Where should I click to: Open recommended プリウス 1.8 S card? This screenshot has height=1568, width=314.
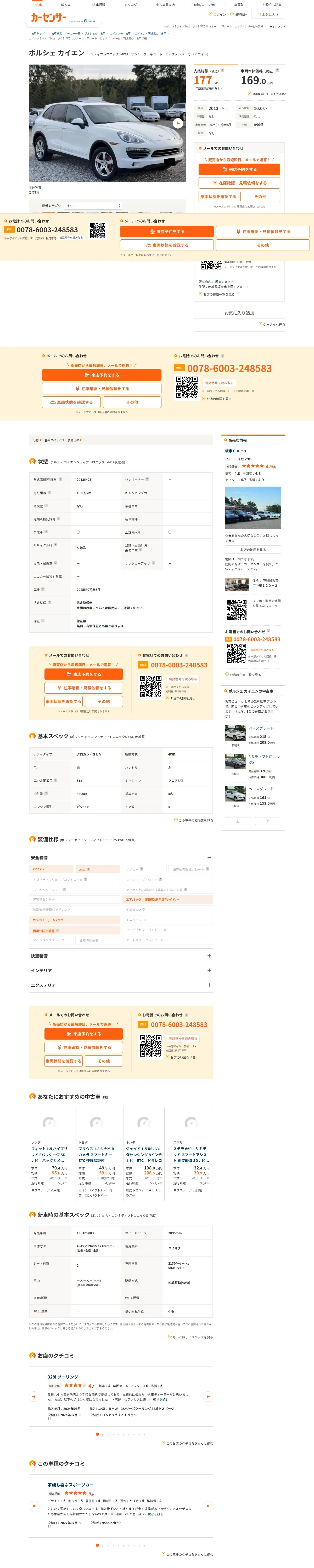(96, 1154)
